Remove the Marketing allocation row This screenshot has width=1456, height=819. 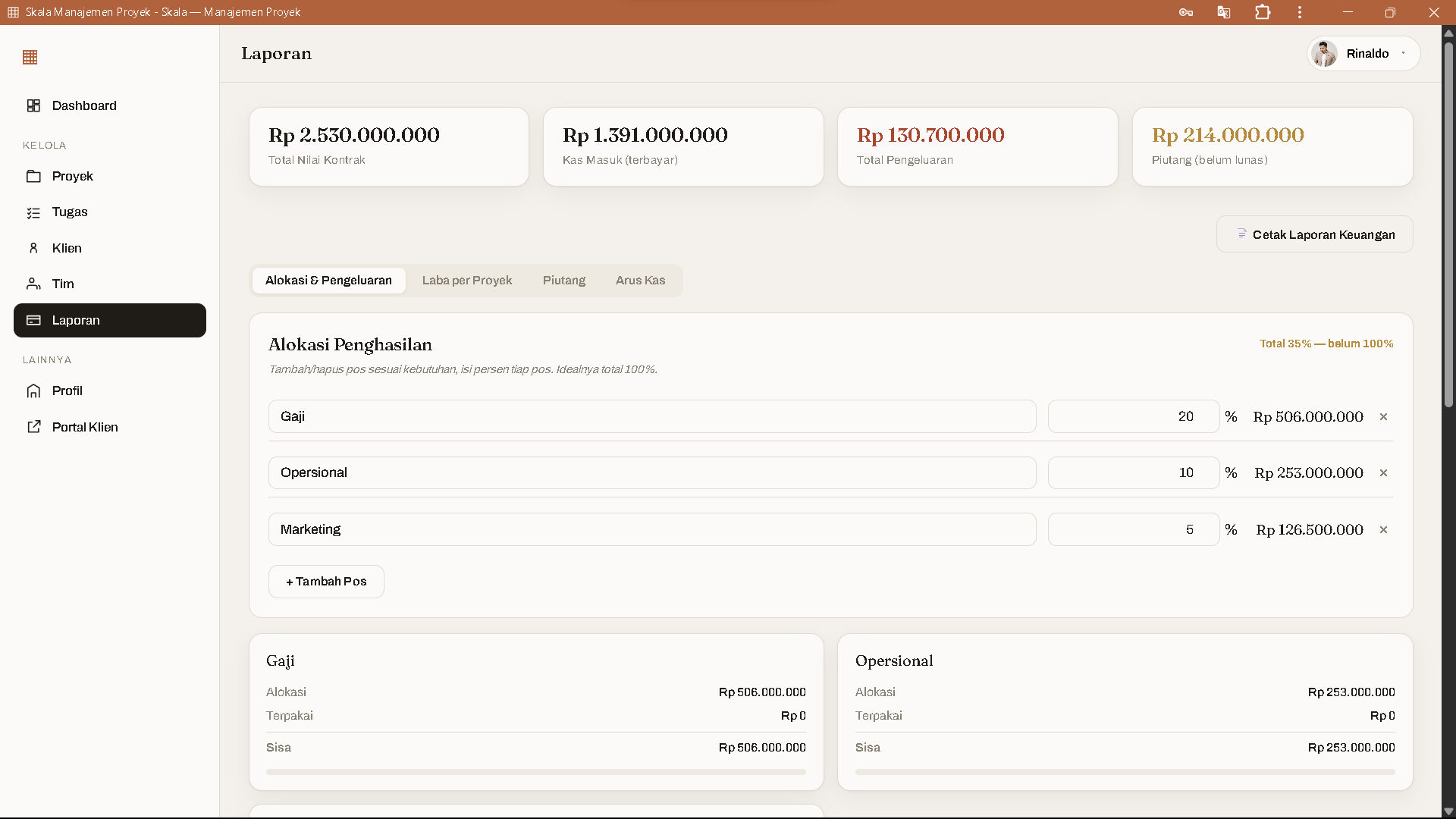[x=1383, y=530]
